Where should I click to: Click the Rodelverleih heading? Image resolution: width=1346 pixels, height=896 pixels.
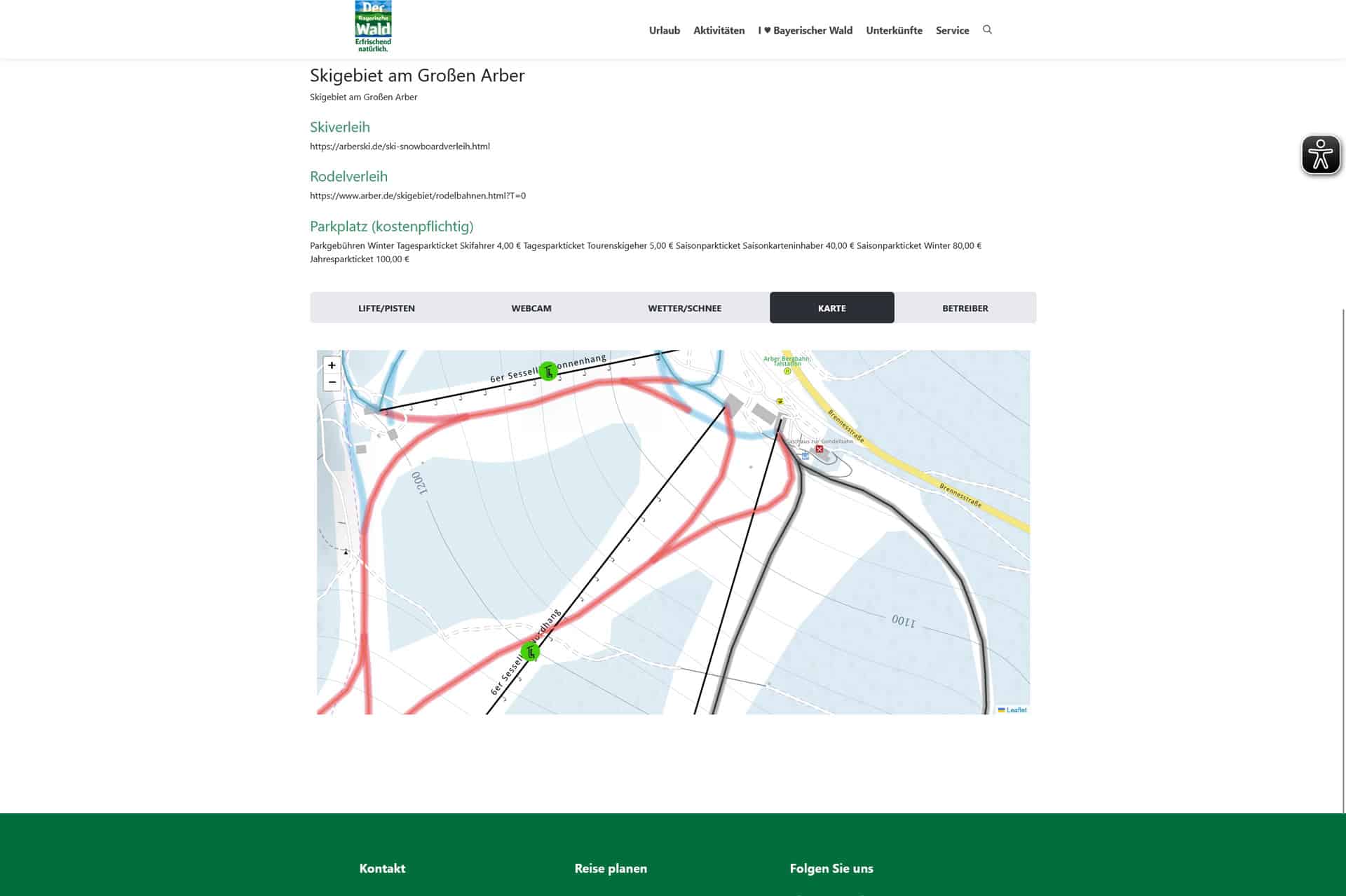tap(348, 176)
